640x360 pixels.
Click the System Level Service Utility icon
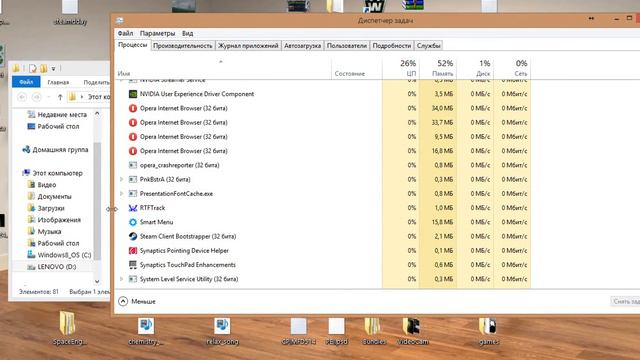[x=133, y=279]
